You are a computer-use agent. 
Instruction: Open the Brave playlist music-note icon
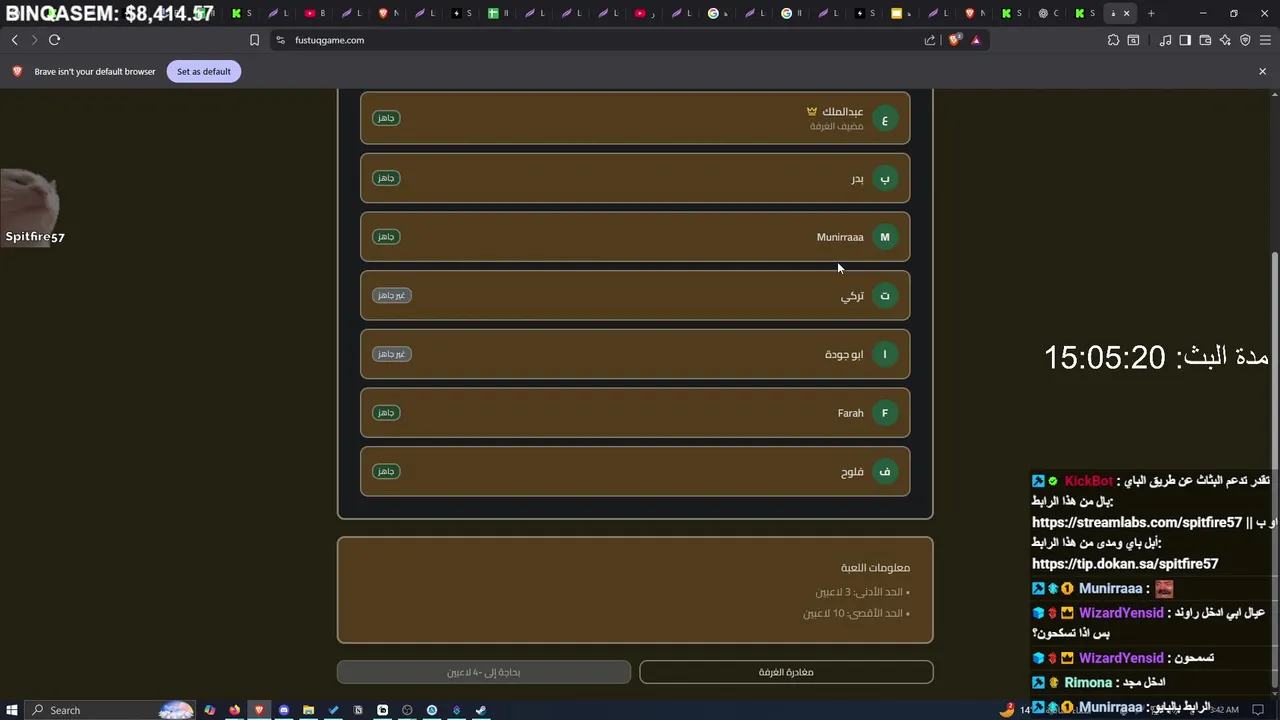tap(1165, 40)
